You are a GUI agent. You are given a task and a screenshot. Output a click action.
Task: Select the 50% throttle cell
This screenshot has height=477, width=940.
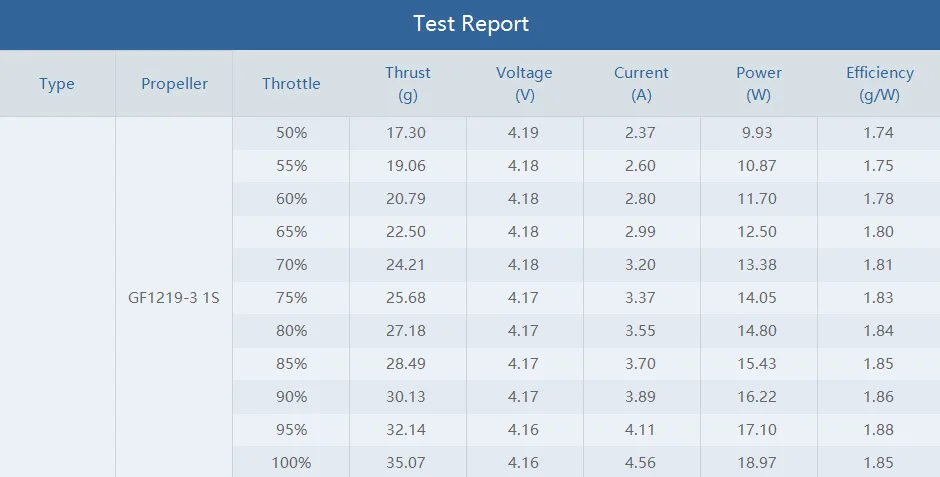[x=291, y=133]
